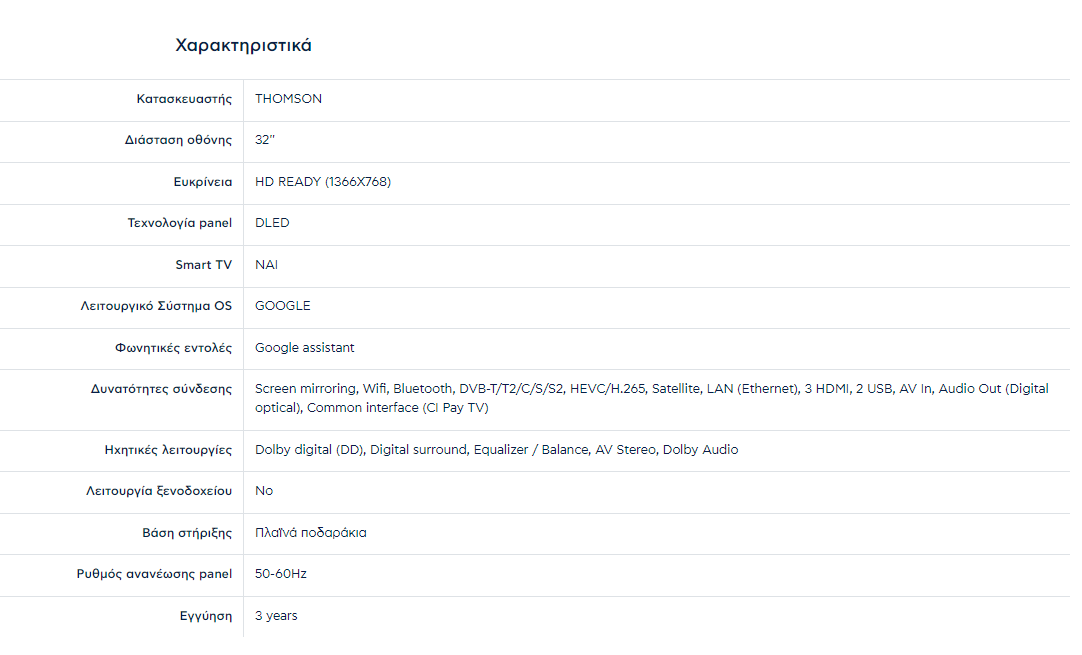Click the Λειτουργία ξενοδοχείου label
Image resolution: width=1082 pixels, height=655 pixels.
tap(159, 491)
